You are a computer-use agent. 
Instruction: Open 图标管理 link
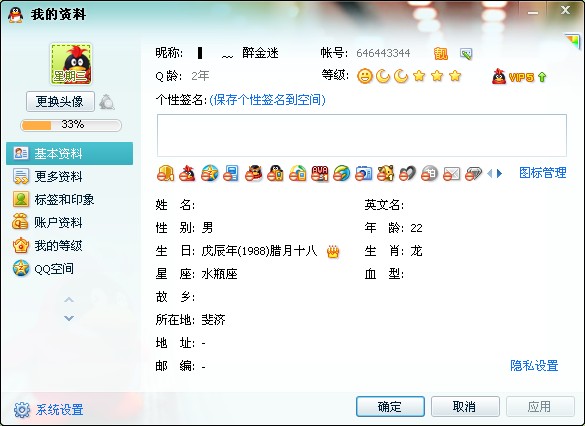[x=542, y=173]
